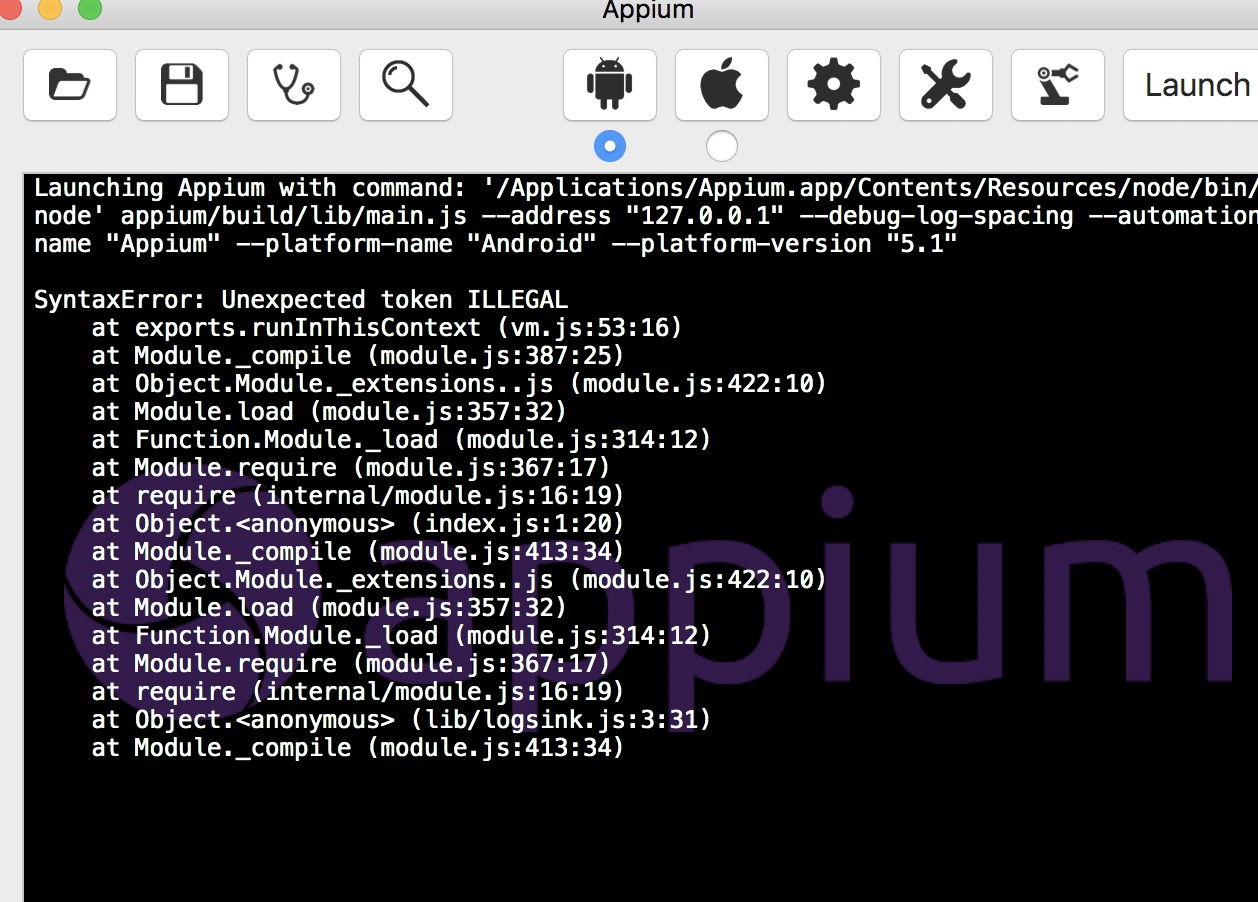Click the 'SyntaxError: Unexpected token ILLEGAL' line

[301, 300]
